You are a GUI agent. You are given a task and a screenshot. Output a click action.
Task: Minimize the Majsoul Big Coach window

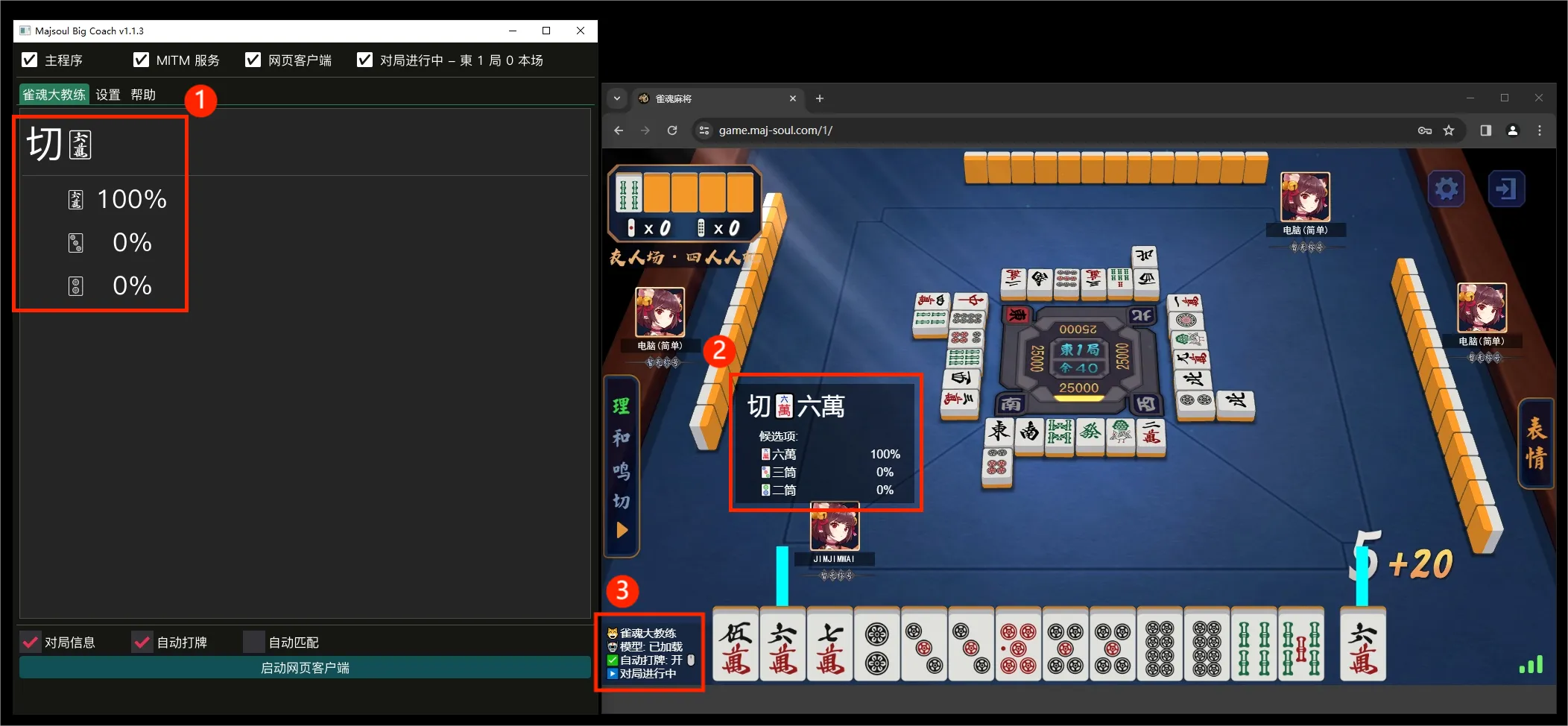pyautogui.click(x=513, y=31)
